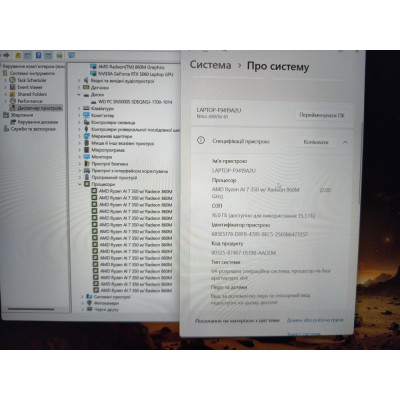Expand the Контролери сховища category
The height and width of the screenshot is (400, 400).
point(79,122)
